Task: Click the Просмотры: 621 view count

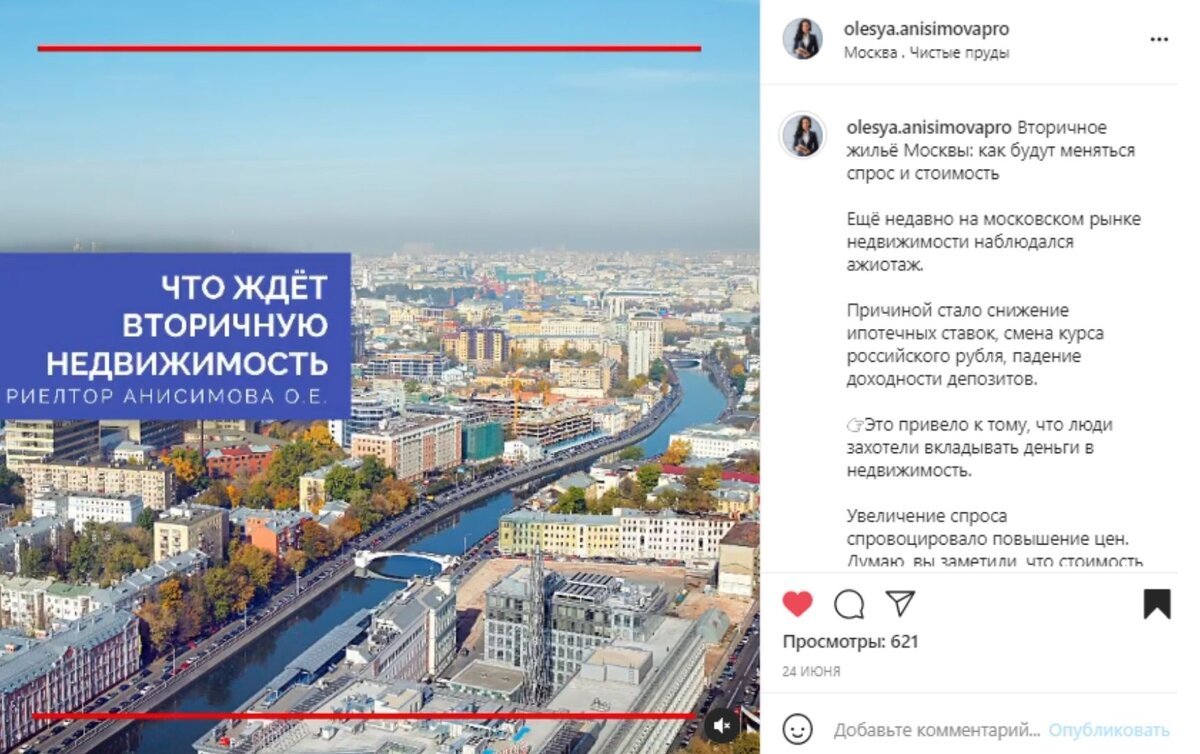Action: [x=850, y=641]
